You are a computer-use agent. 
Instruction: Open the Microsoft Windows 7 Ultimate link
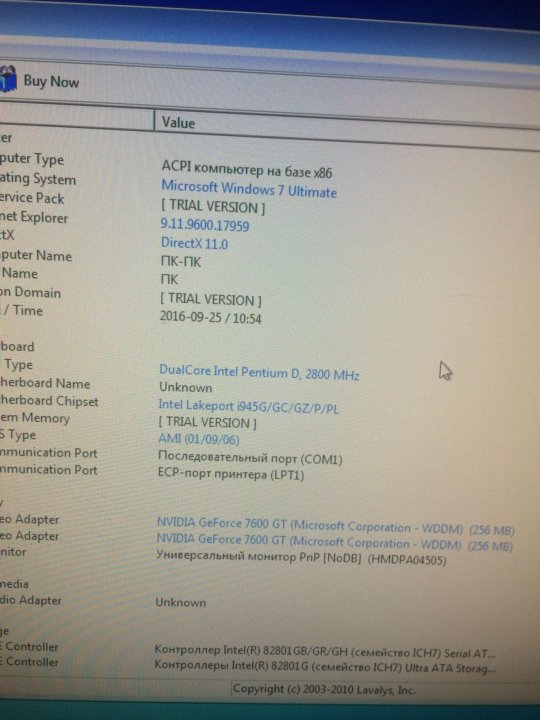tap(249, 189)
